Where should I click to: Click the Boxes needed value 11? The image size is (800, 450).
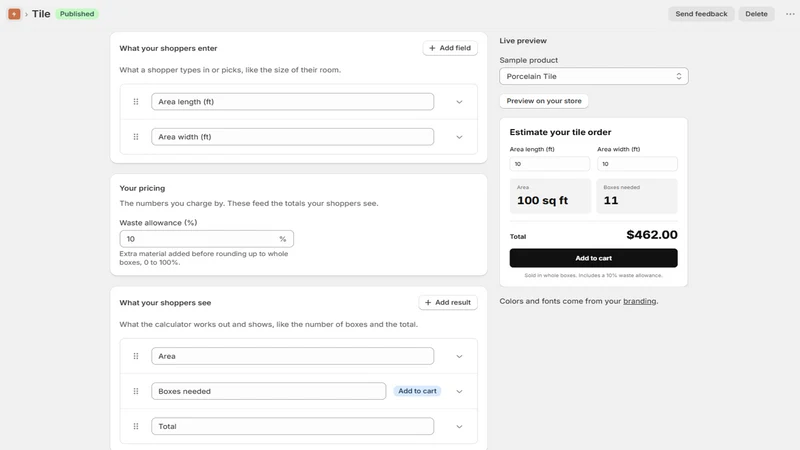click(x=611, y=201)
